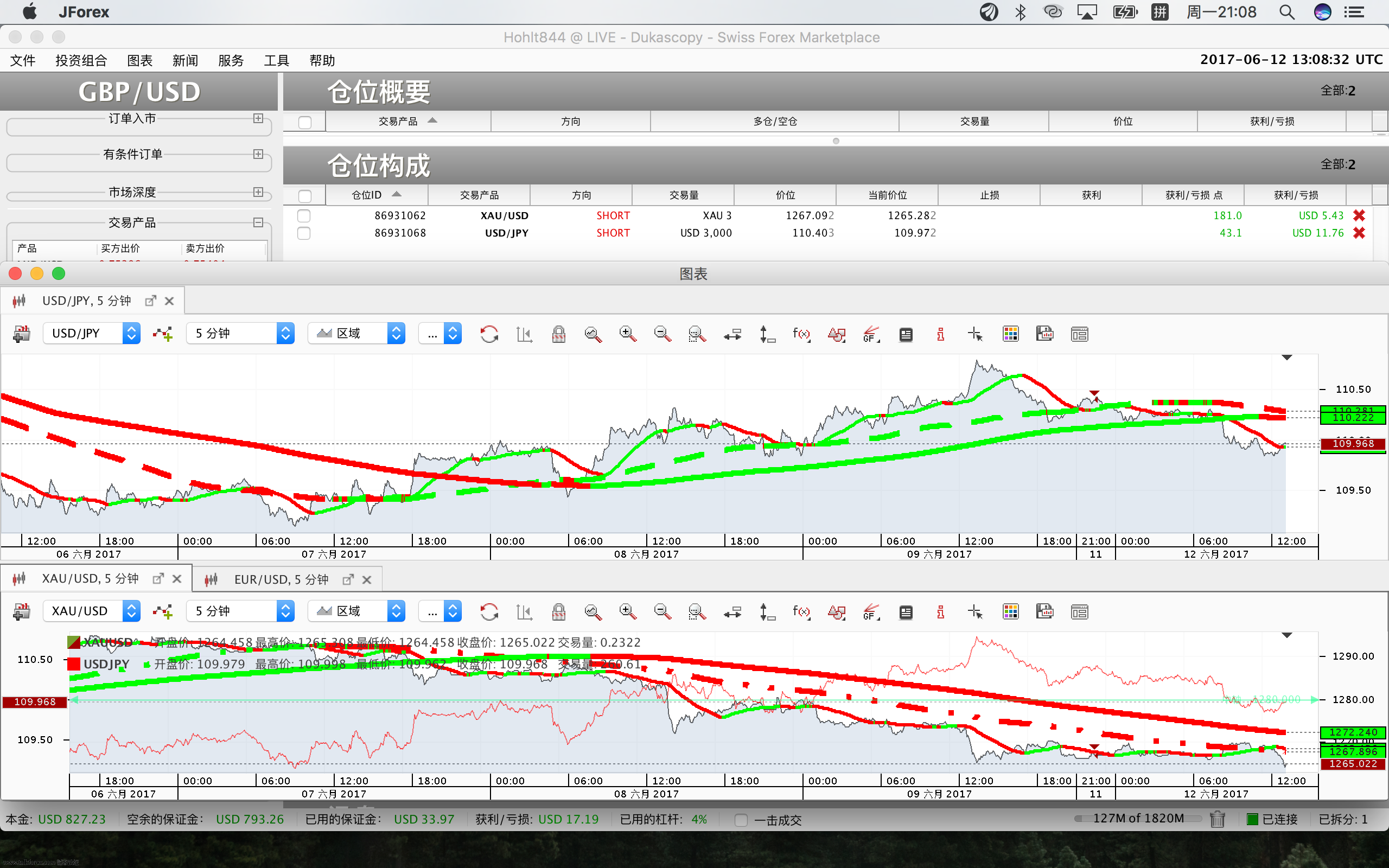Click the red-green add-series icon in USD/JPY toolbar
The height and width of the screenshot is (868, 1389).
163,334
